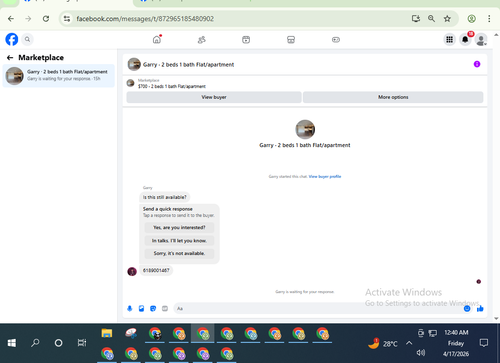Bookmark this page with star

(x=447, y=19)
